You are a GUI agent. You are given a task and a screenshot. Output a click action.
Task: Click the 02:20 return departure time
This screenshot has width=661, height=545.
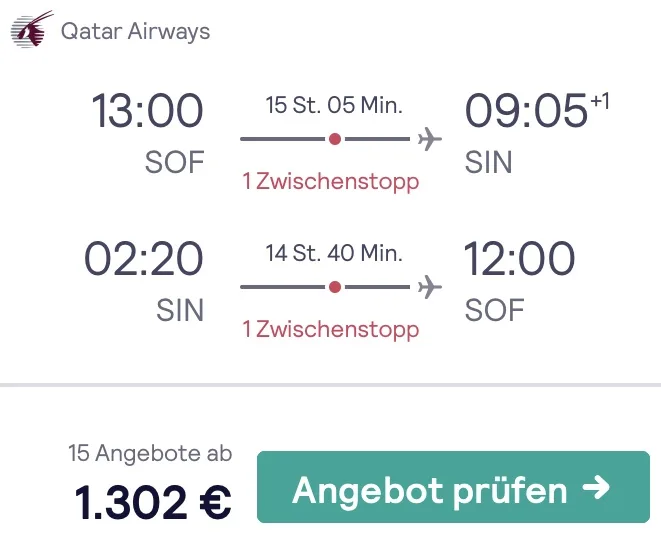pos(143,260)
